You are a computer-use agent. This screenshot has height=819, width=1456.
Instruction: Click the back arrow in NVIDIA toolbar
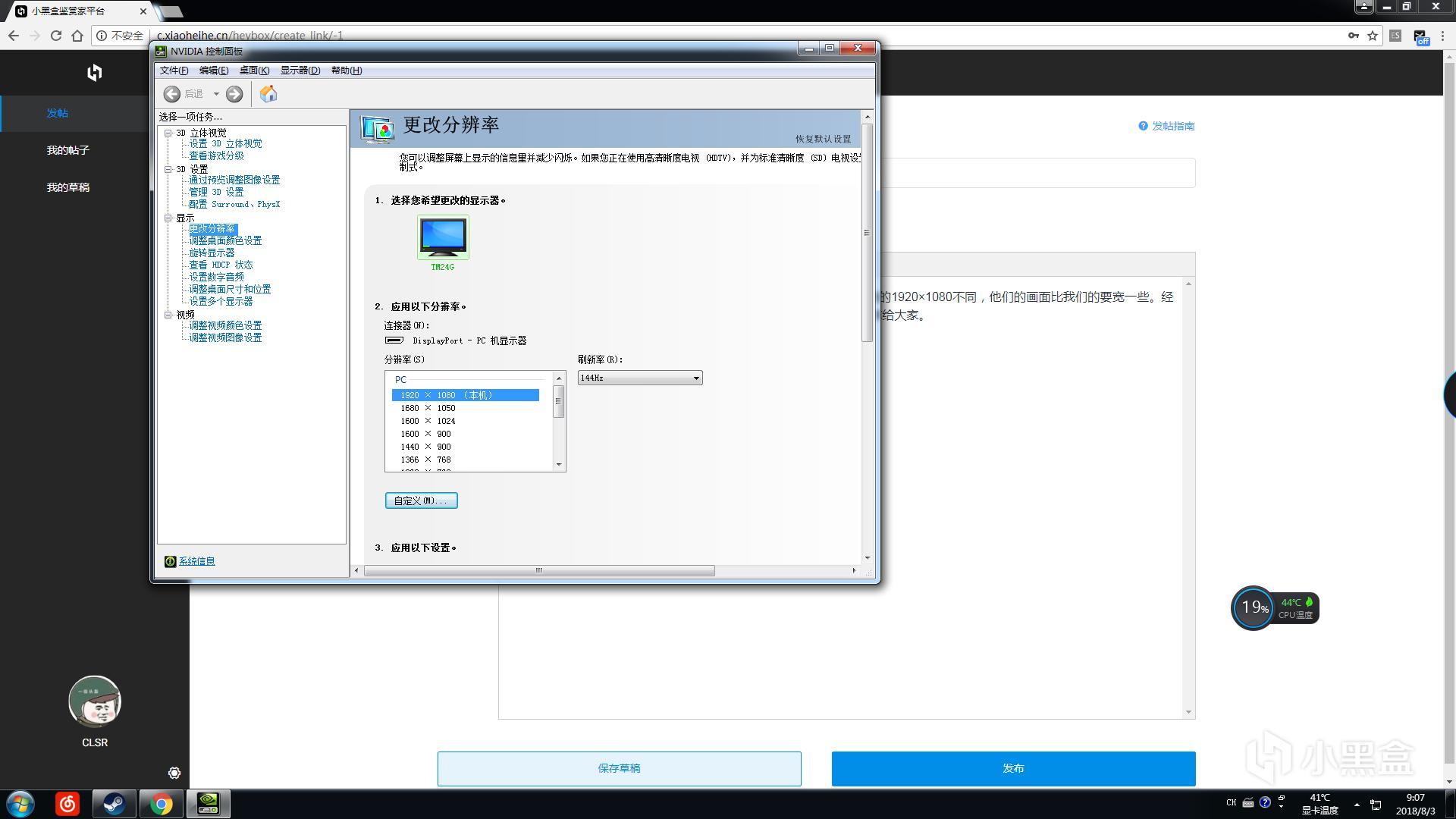pyautogui.click(x=172, y=94)
